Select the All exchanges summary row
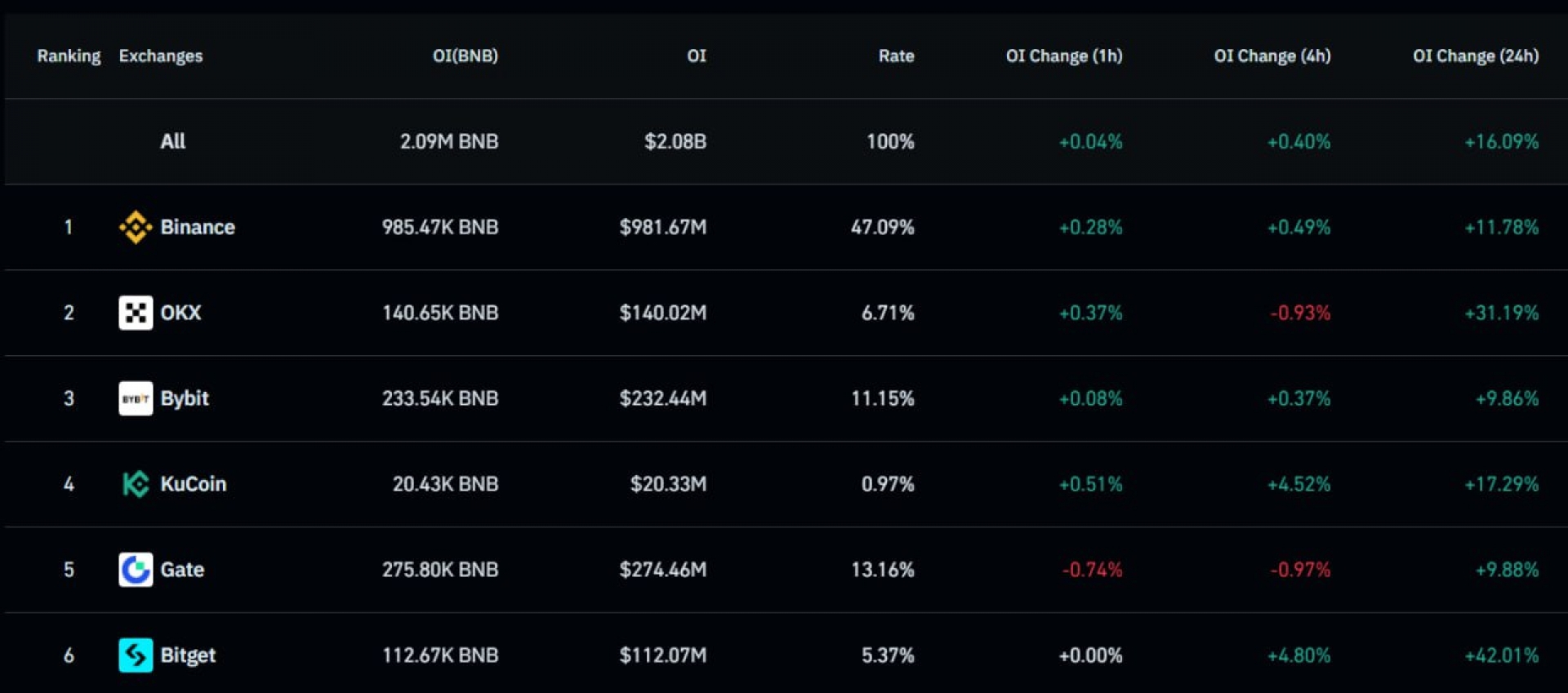The height and width of the screenshot is (693, 1568). (x=173, y=141)
